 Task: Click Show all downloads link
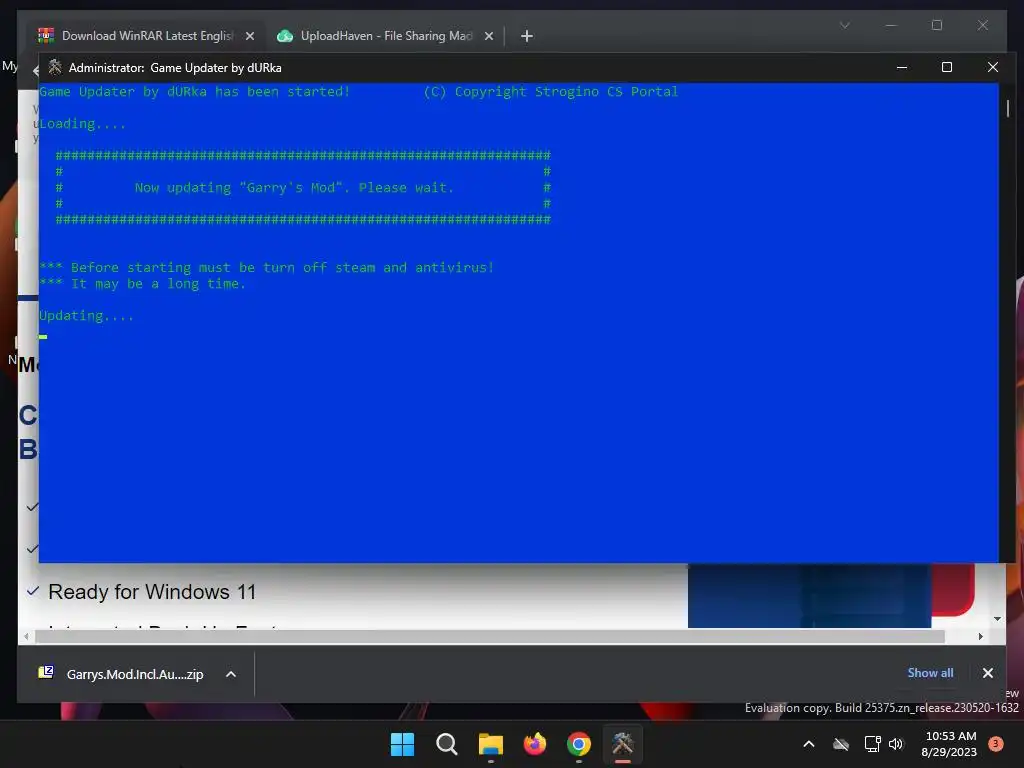click(930, 673)
